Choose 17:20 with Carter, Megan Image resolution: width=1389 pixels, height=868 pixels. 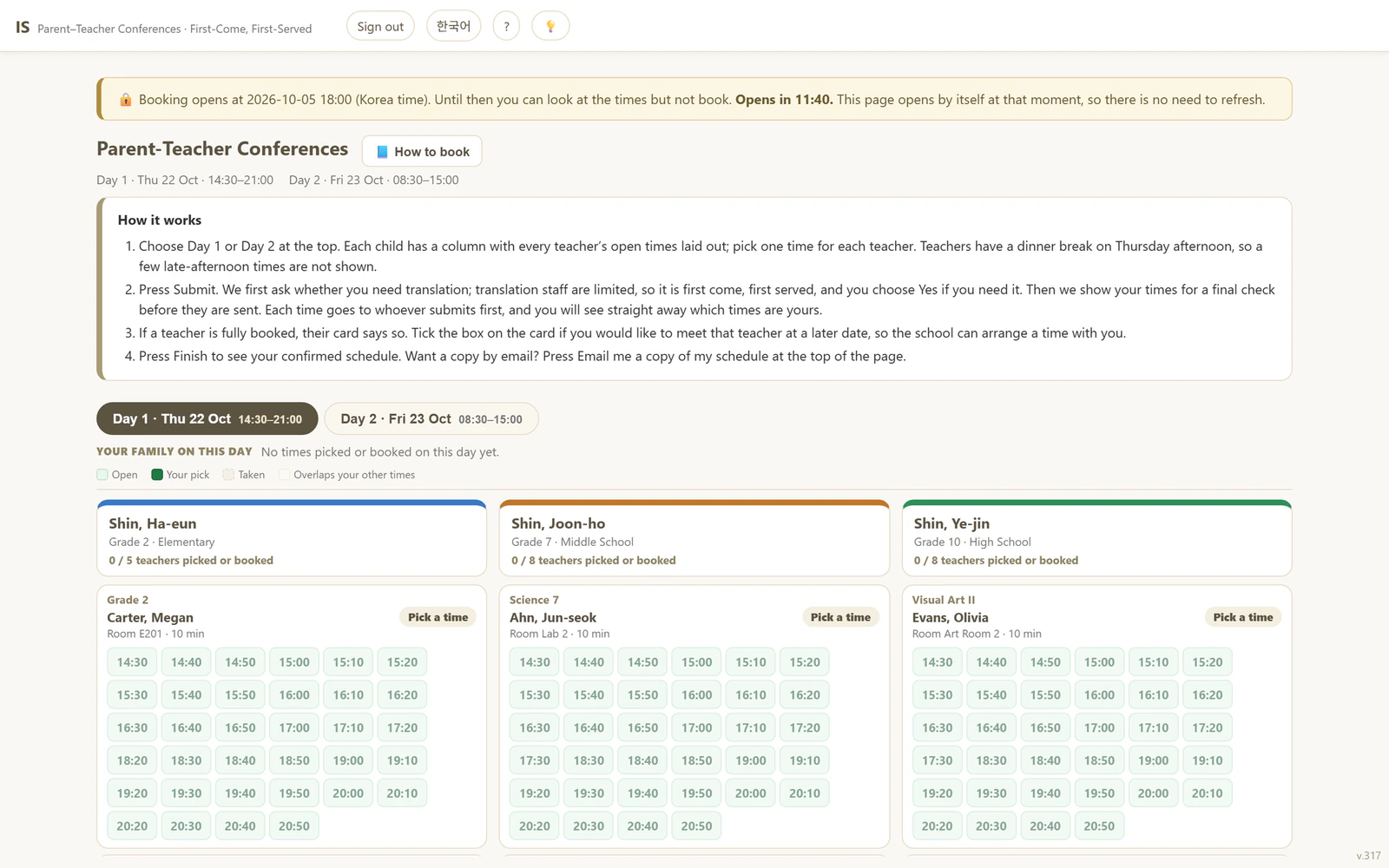402,727
